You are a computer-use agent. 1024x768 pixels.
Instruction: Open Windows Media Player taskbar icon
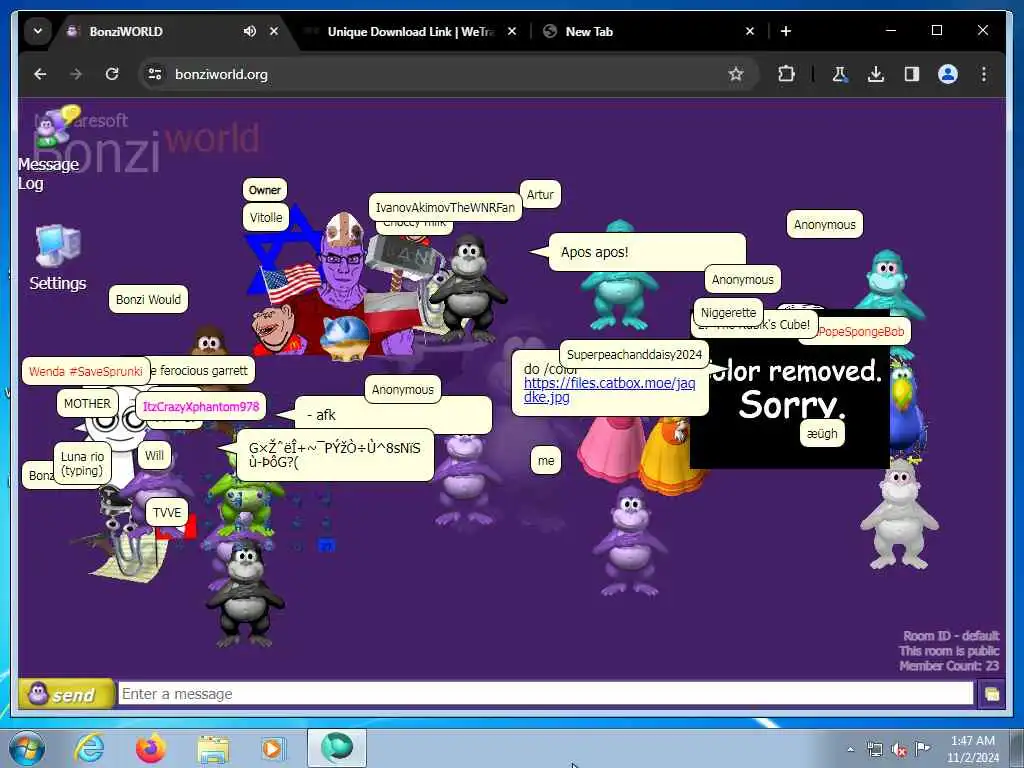tap(272, 748)
